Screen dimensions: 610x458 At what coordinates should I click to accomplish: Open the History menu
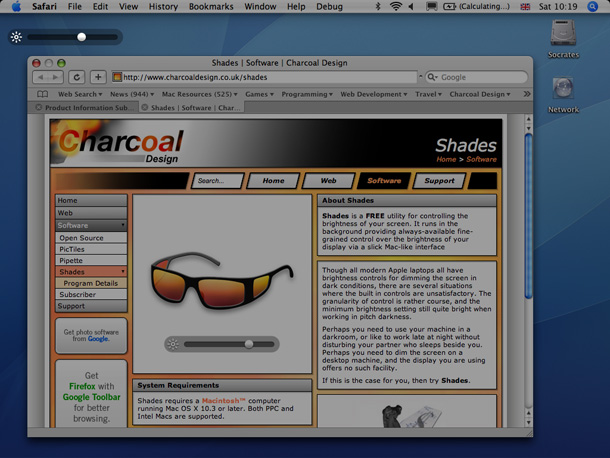163,7
